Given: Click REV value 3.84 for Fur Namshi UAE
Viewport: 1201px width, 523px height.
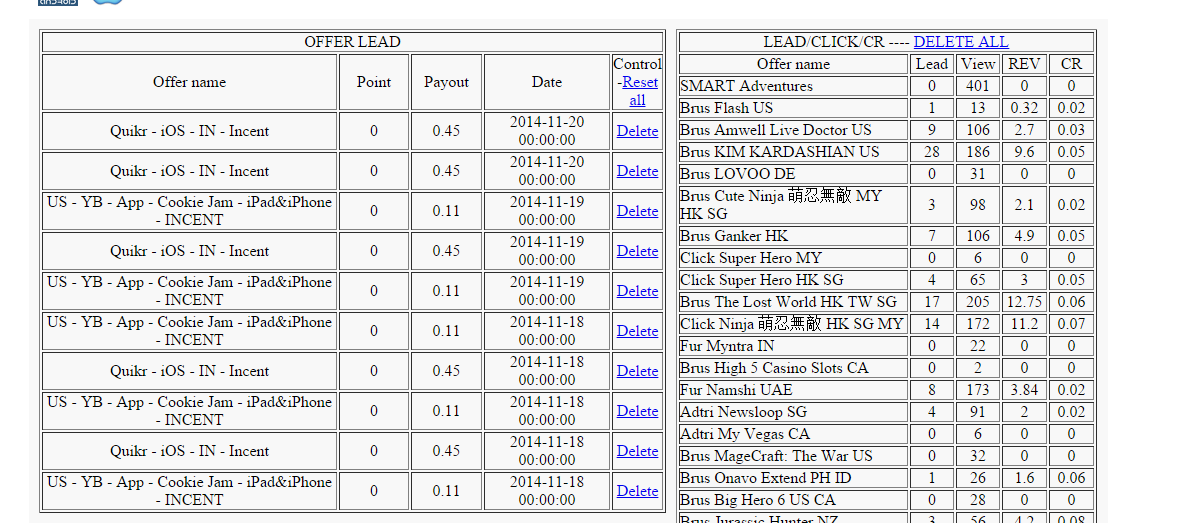Looking at the screenshot, I should pos(1024,390).
